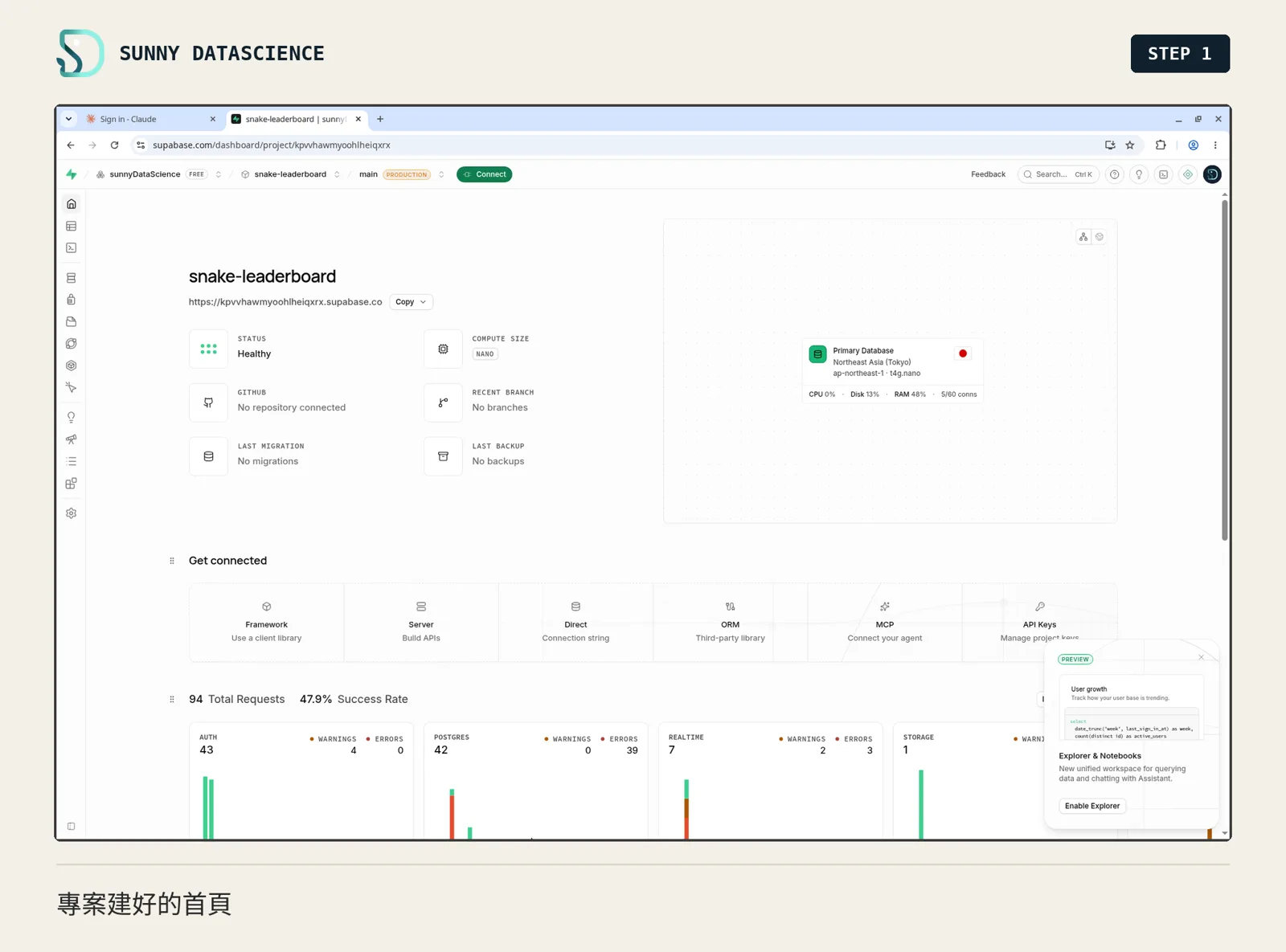
Task: Open the Table Editor sidebar icon
Action: coord(71,226)
